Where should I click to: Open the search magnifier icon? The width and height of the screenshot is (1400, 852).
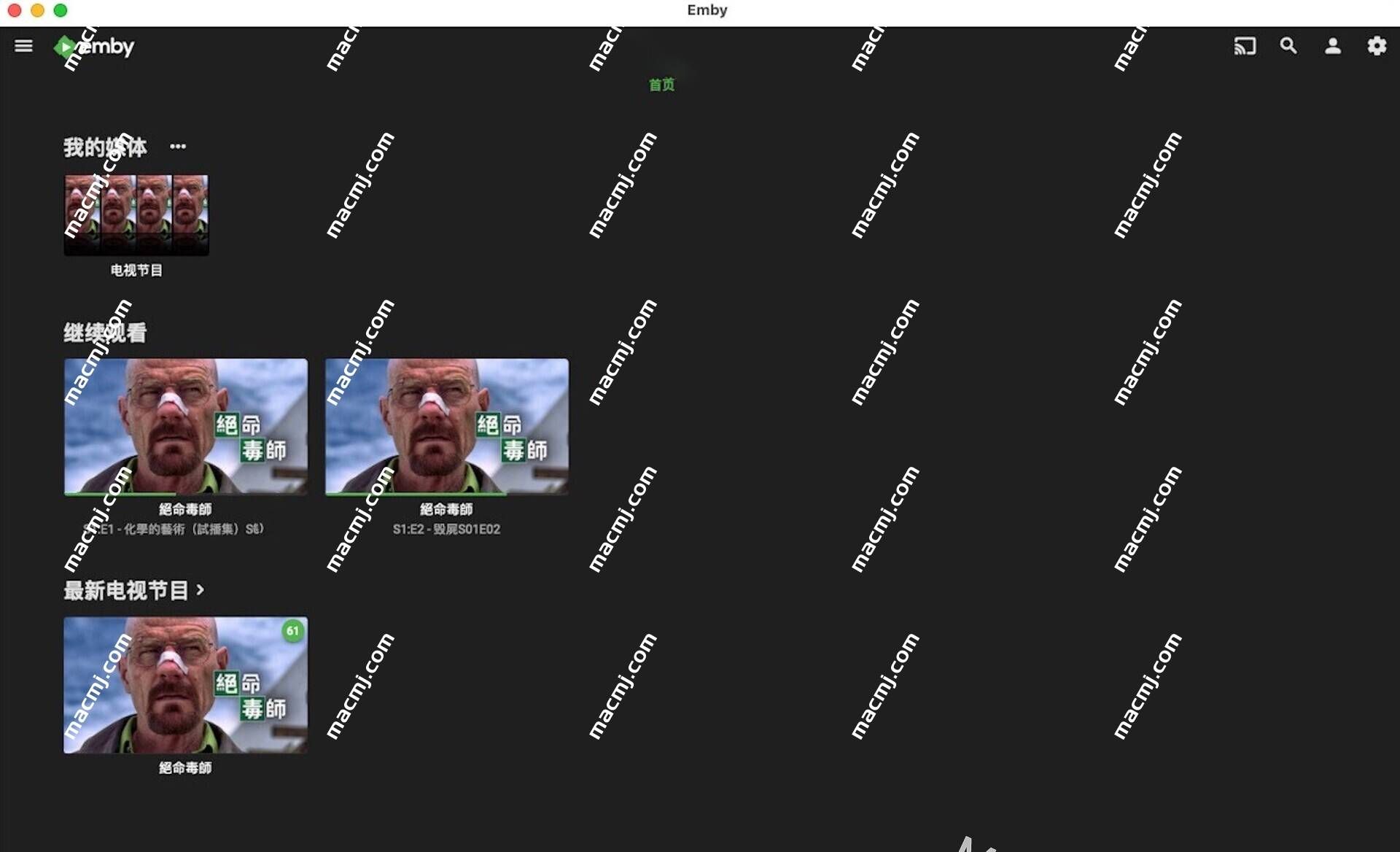pyautogui.click(x=1288, y=46)
